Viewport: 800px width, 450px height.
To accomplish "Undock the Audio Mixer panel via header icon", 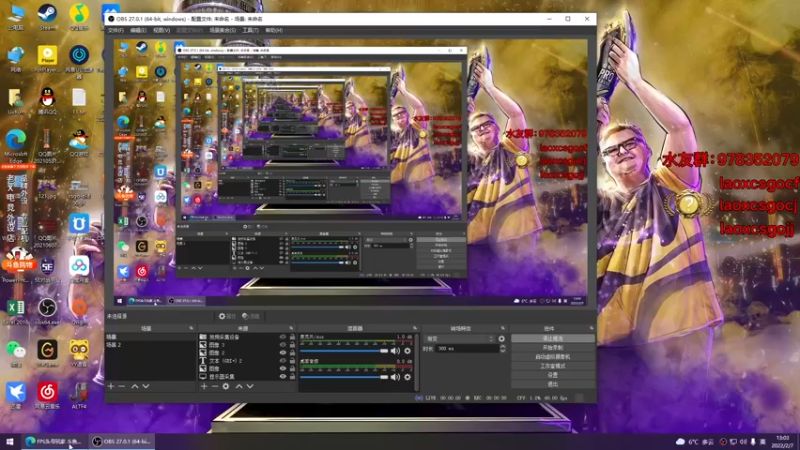I will [415, 328].
